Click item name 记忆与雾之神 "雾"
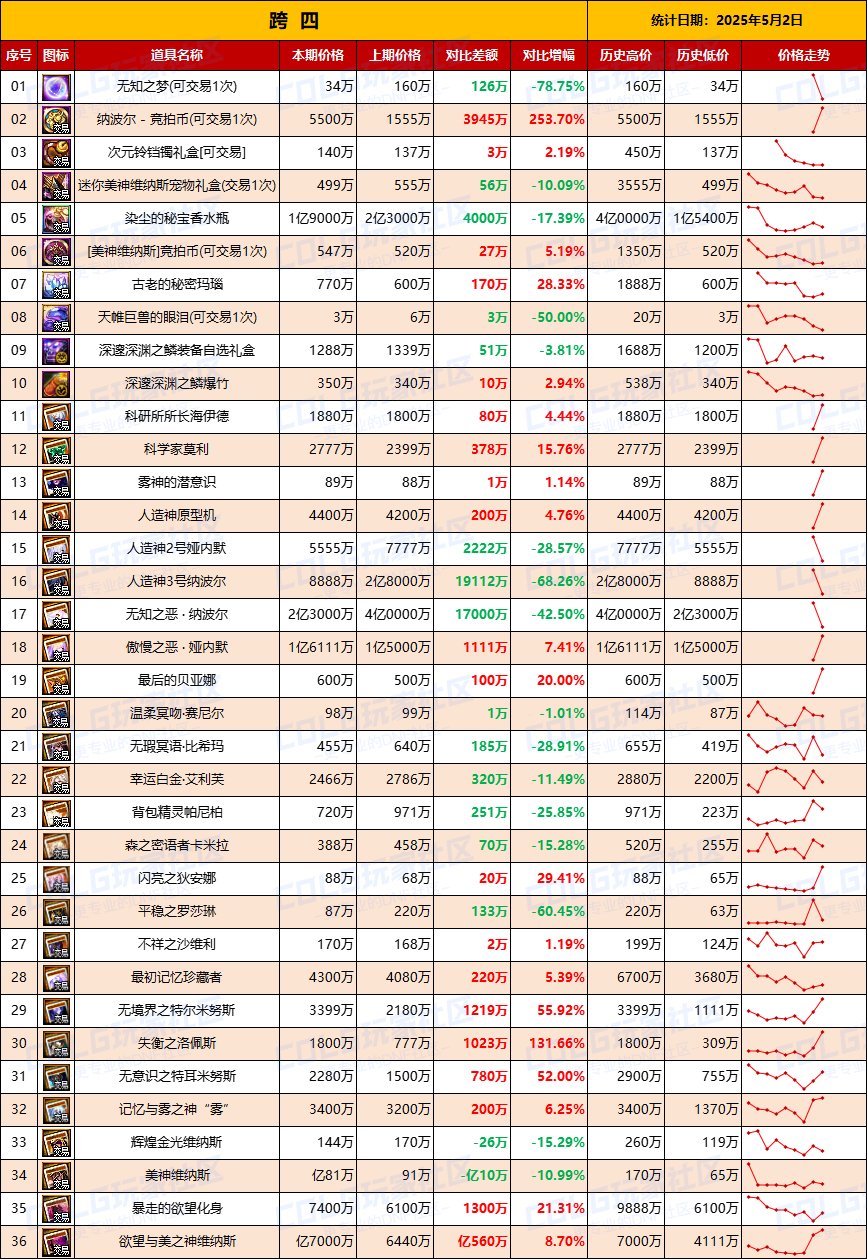Image resolution: width=867 pixels, height=1259 pixels. click(x=177, y=1109)
